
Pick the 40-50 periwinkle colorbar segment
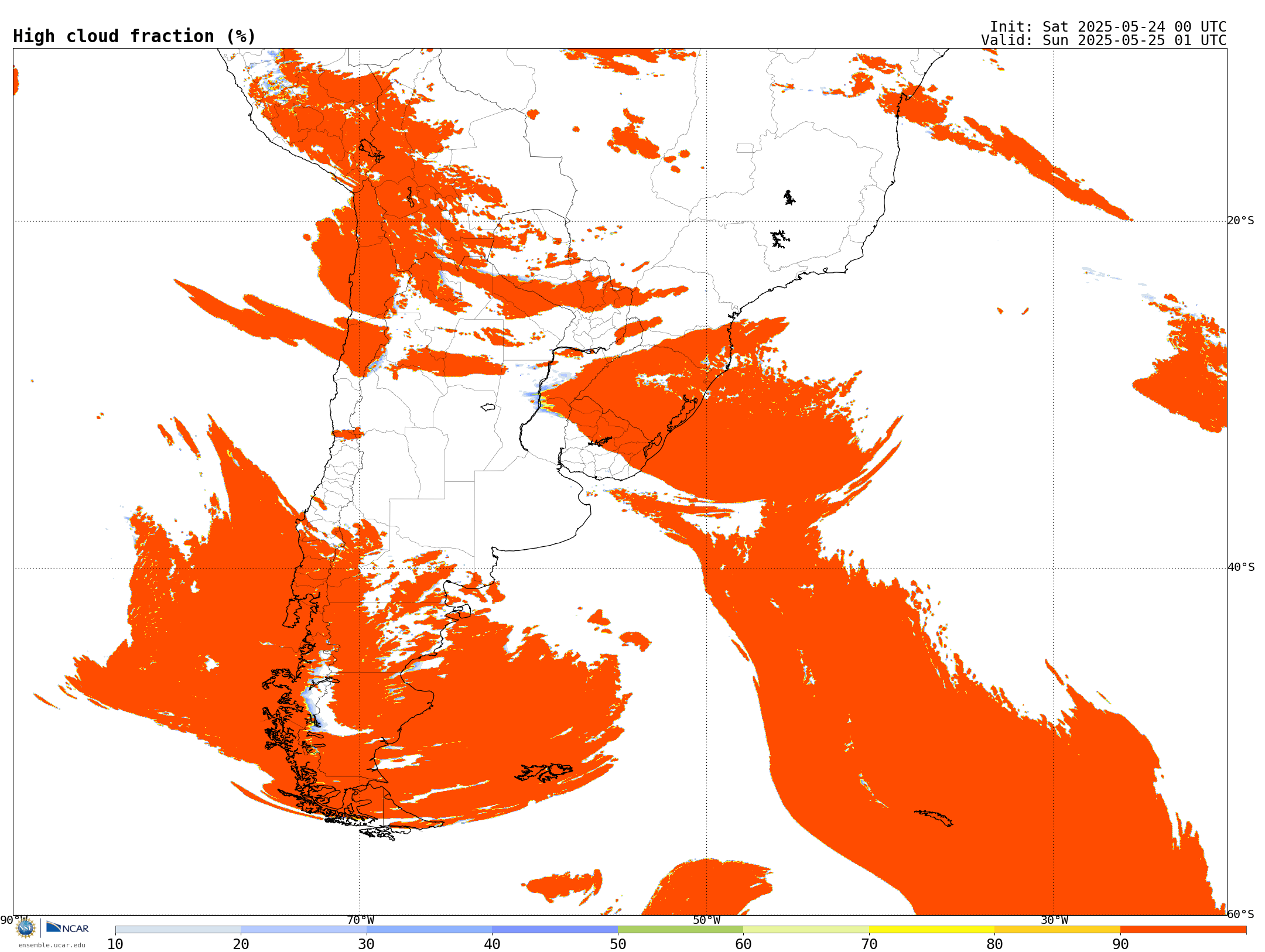point(555,930)
